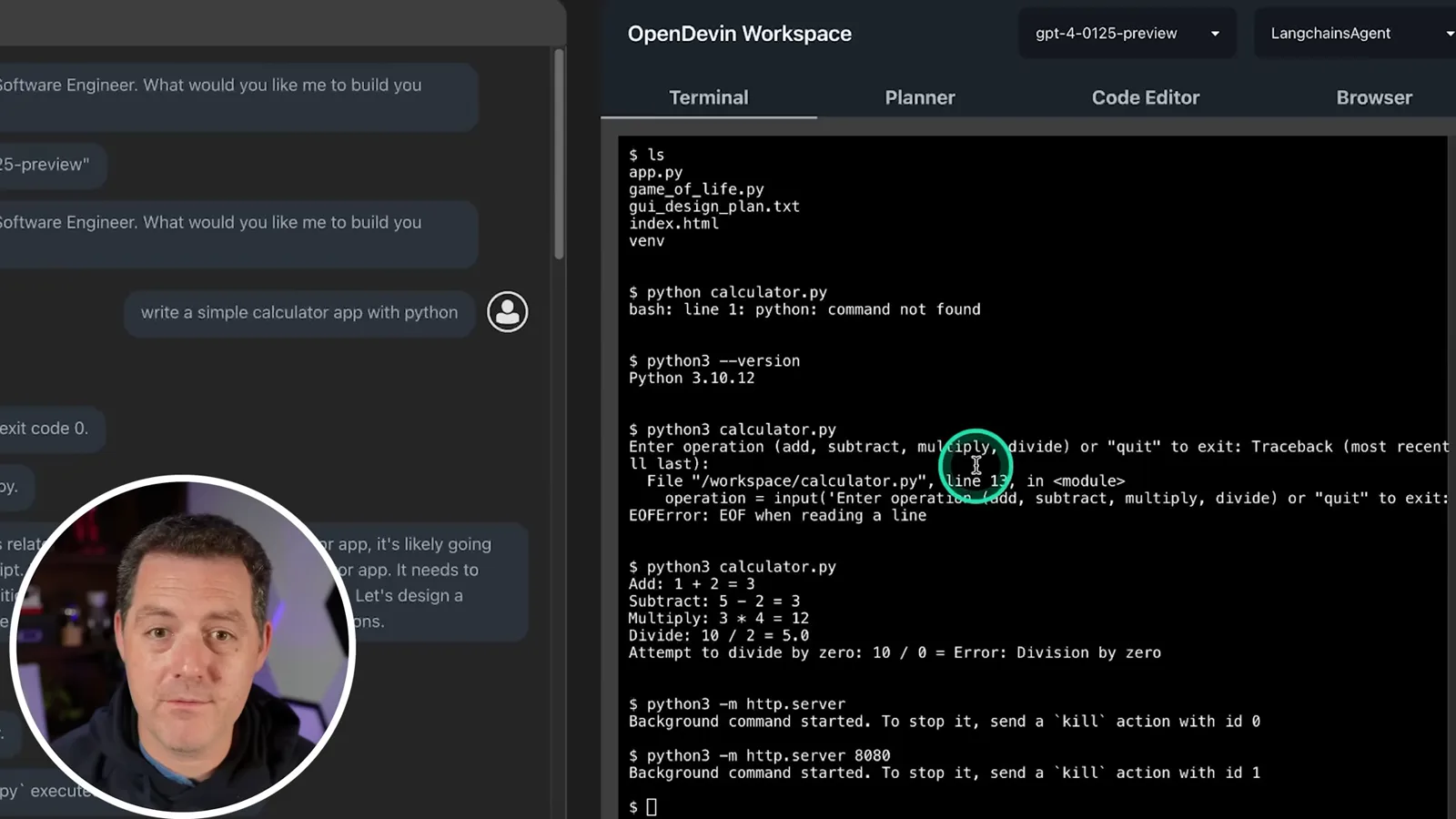
Task: Click the 'kill action with id 1' line
Action: (x=945, y=773)
